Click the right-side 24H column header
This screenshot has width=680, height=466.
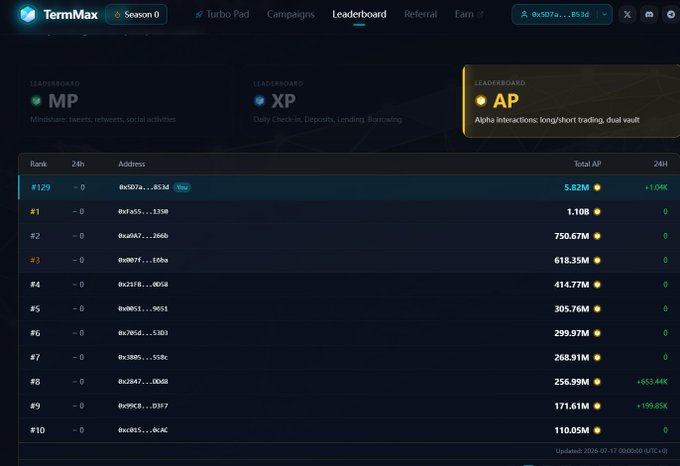click(660, 164)
